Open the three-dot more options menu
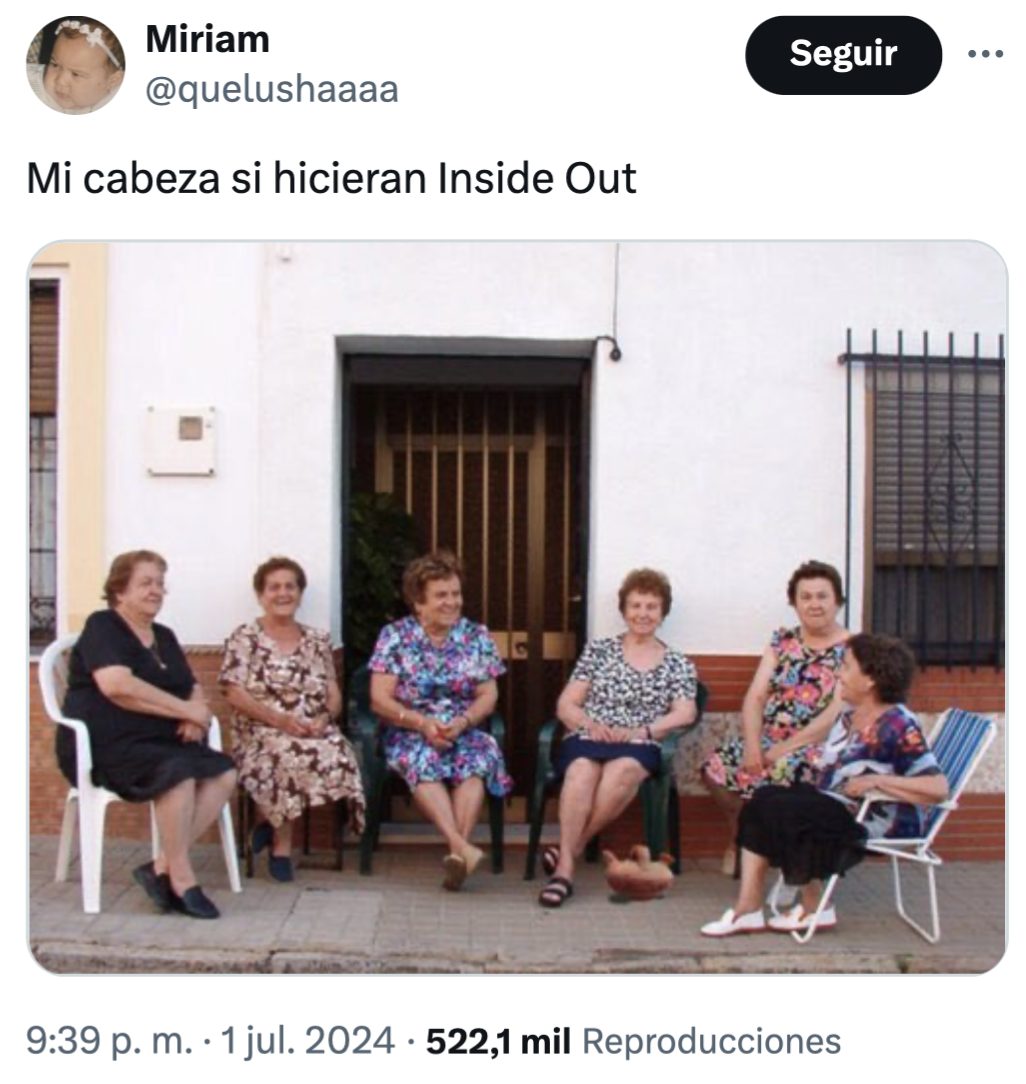 (x=985, y=53)
